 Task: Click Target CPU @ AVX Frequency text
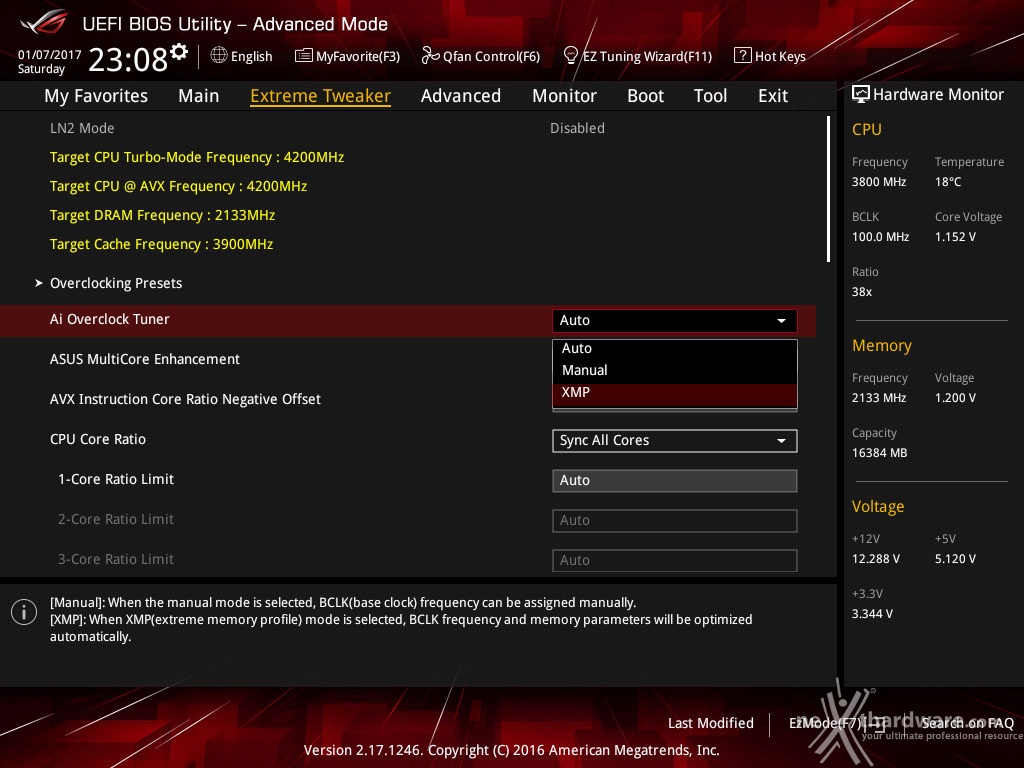point(178,186)
